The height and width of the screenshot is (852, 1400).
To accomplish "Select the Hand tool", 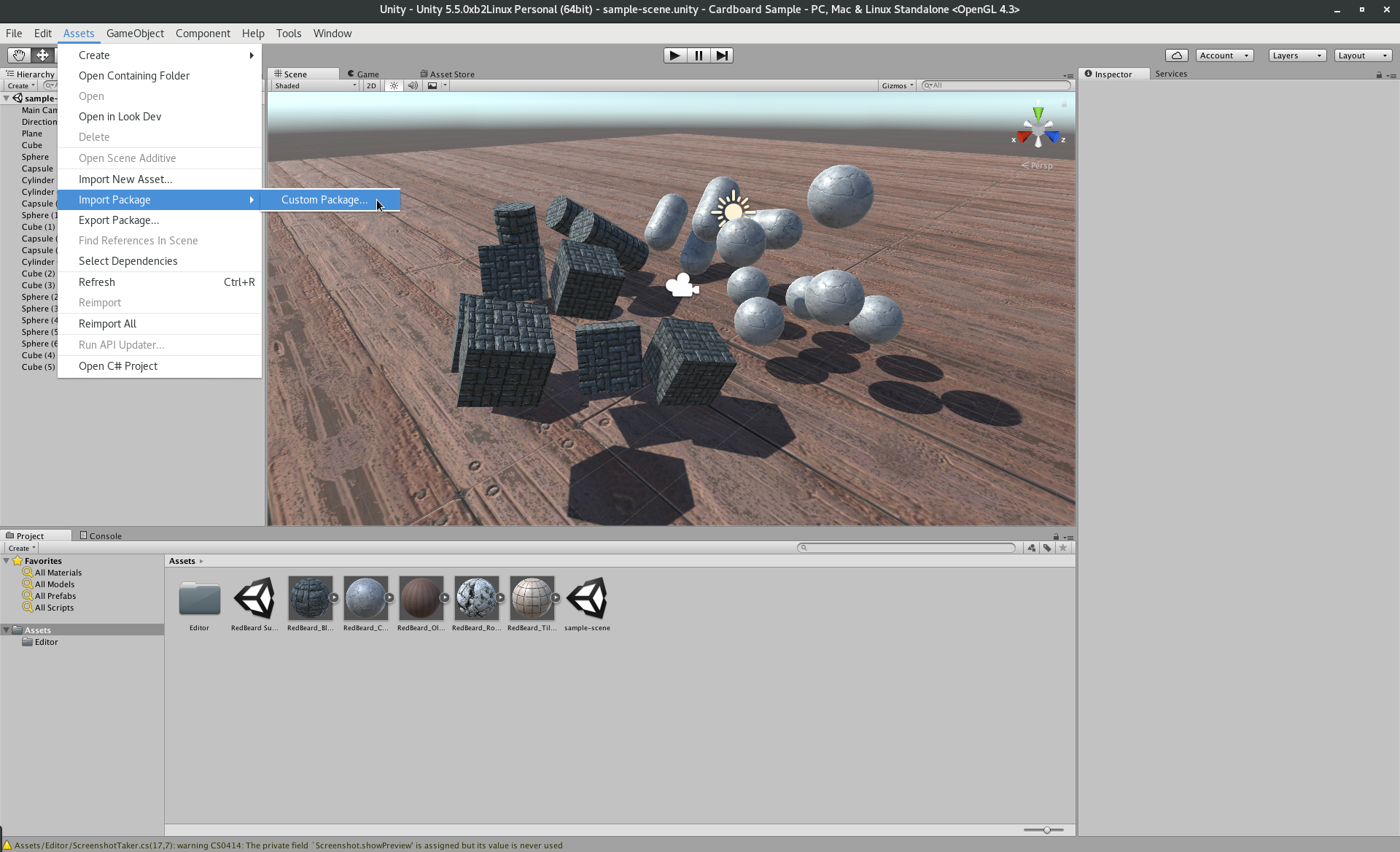I will pyautogui.click(x=18, y=55).
